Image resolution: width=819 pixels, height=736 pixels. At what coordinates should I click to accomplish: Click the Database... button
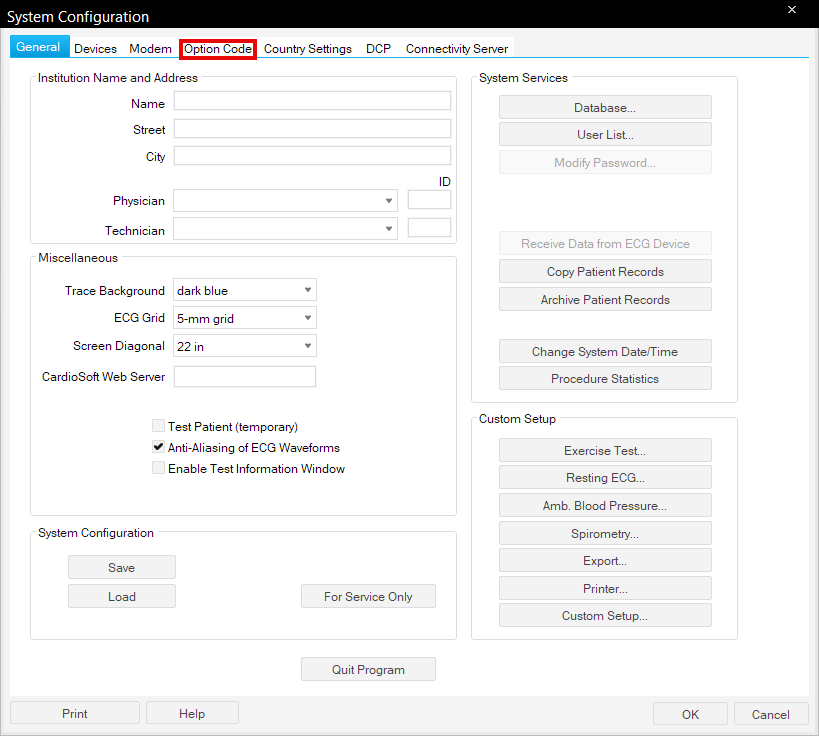click(605, 107)
